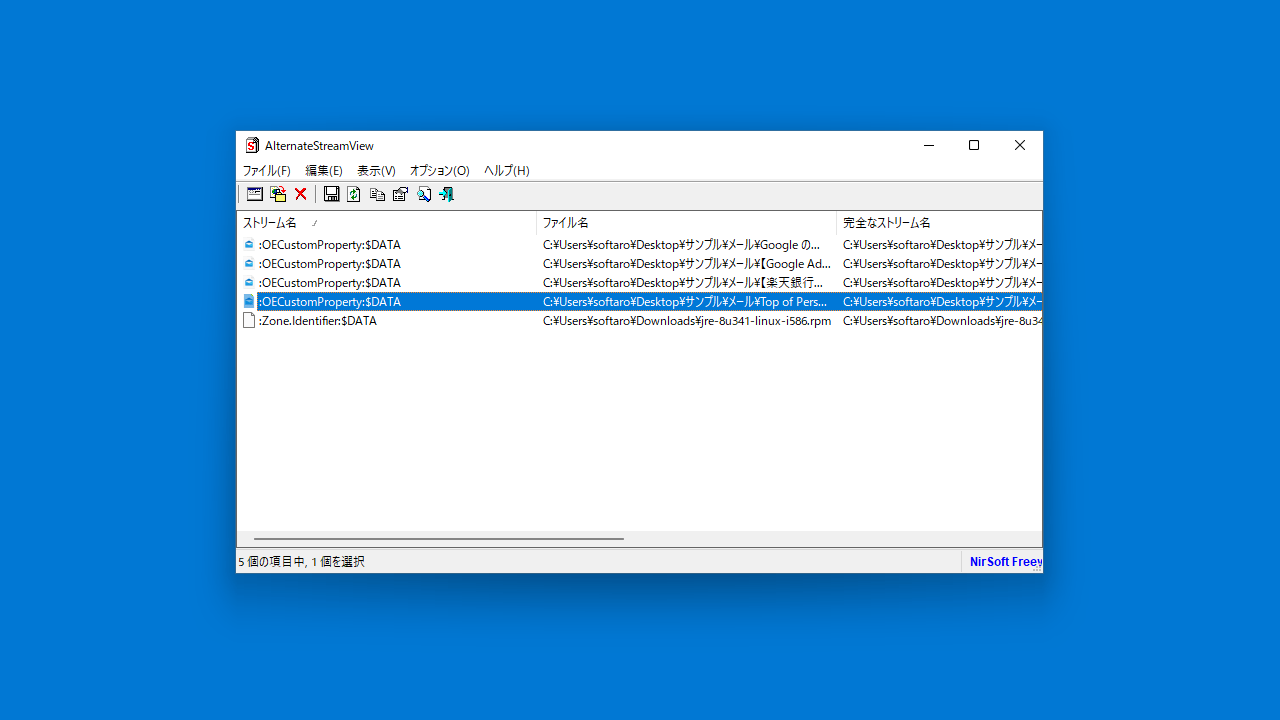Click the Find magnifier toolbar icon
This screenshot has width=1280, height=720.
[x=424, y=194]
